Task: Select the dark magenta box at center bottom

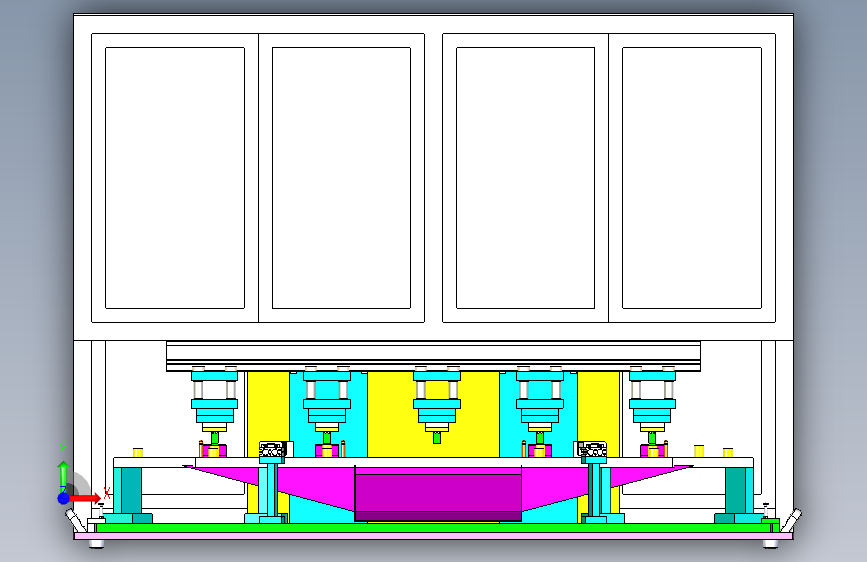Action: click(x=437, y=494)
